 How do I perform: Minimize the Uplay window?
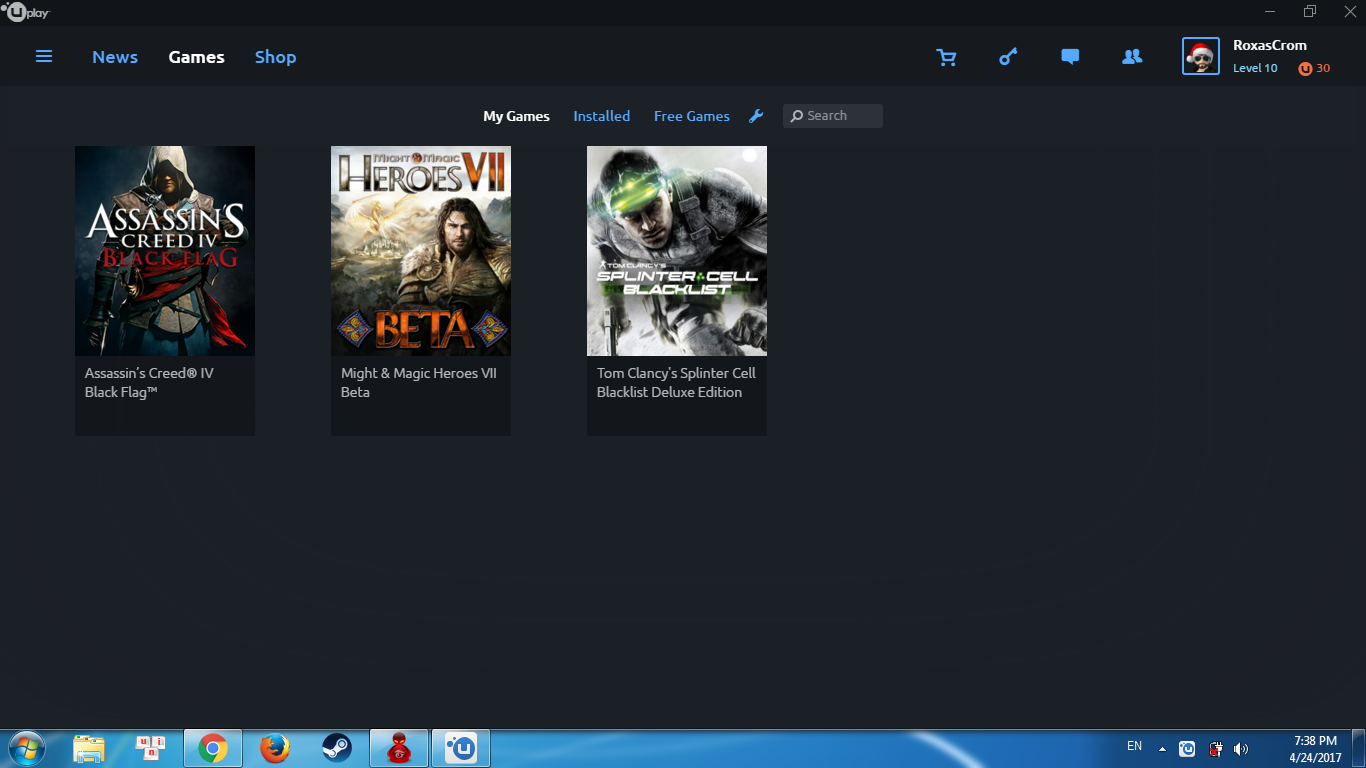click(1270, 12)
